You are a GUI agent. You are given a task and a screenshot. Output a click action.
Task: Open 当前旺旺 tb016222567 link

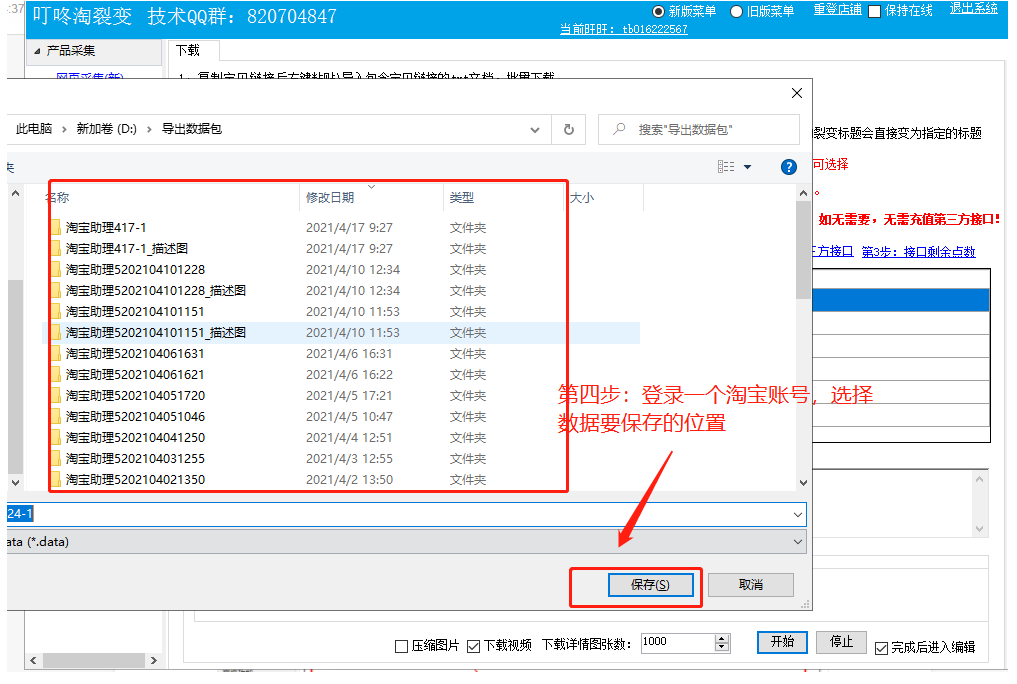click(x=624, y=29)
